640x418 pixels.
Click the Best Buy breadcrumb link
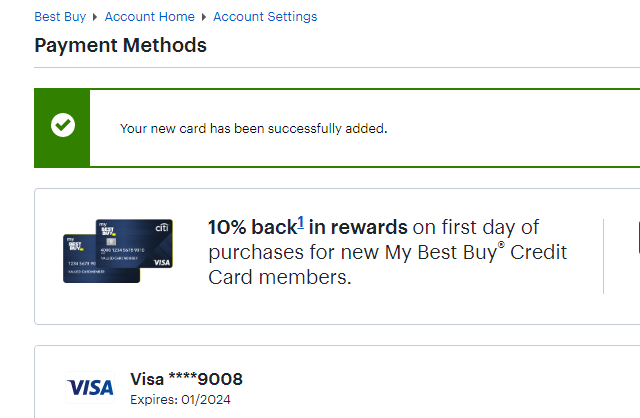coord(60,17)
